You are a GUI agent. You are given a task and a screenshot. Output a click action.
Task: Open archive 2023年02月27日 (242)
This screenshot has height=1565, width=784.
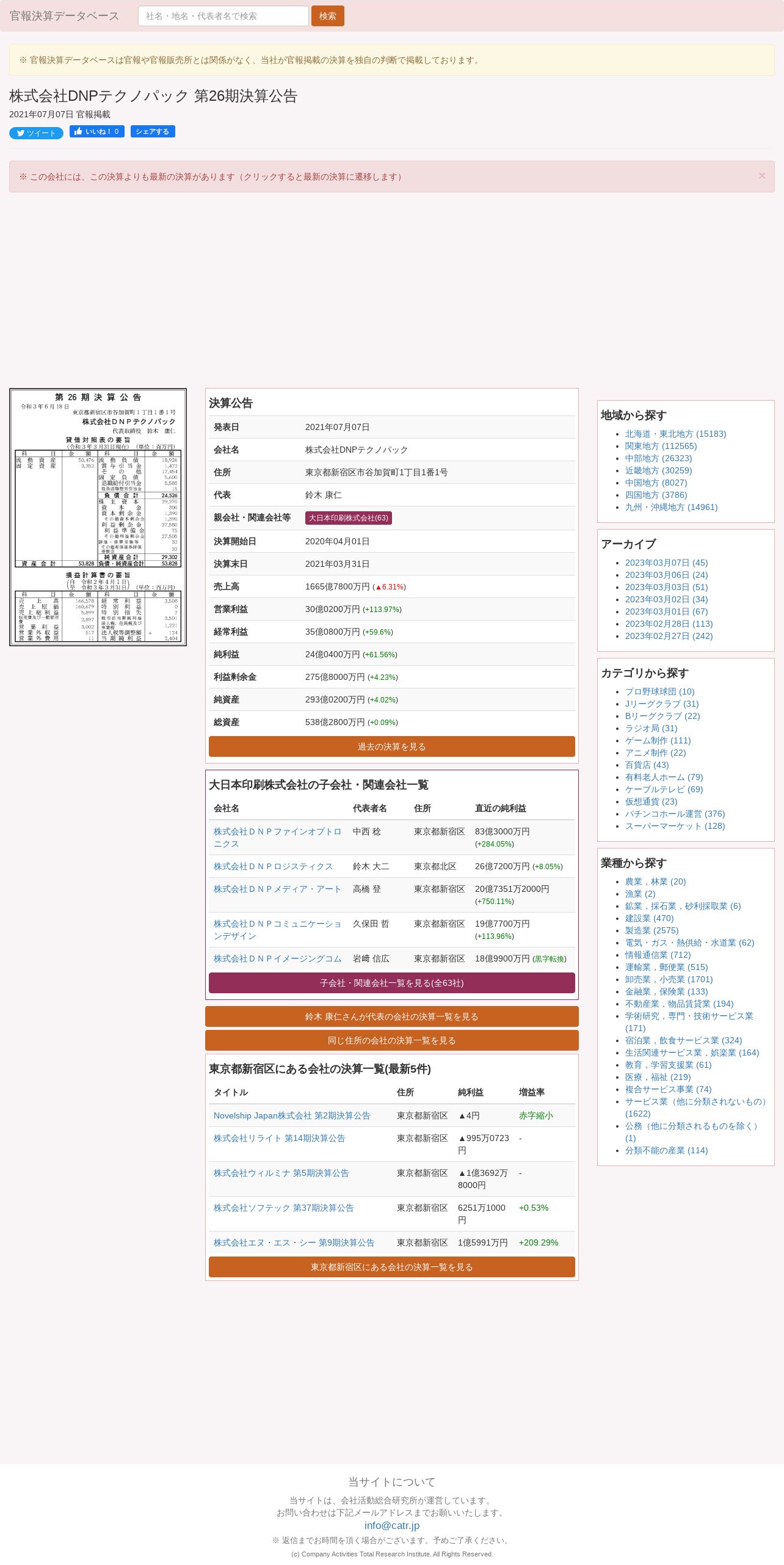[x=669, y=636]
